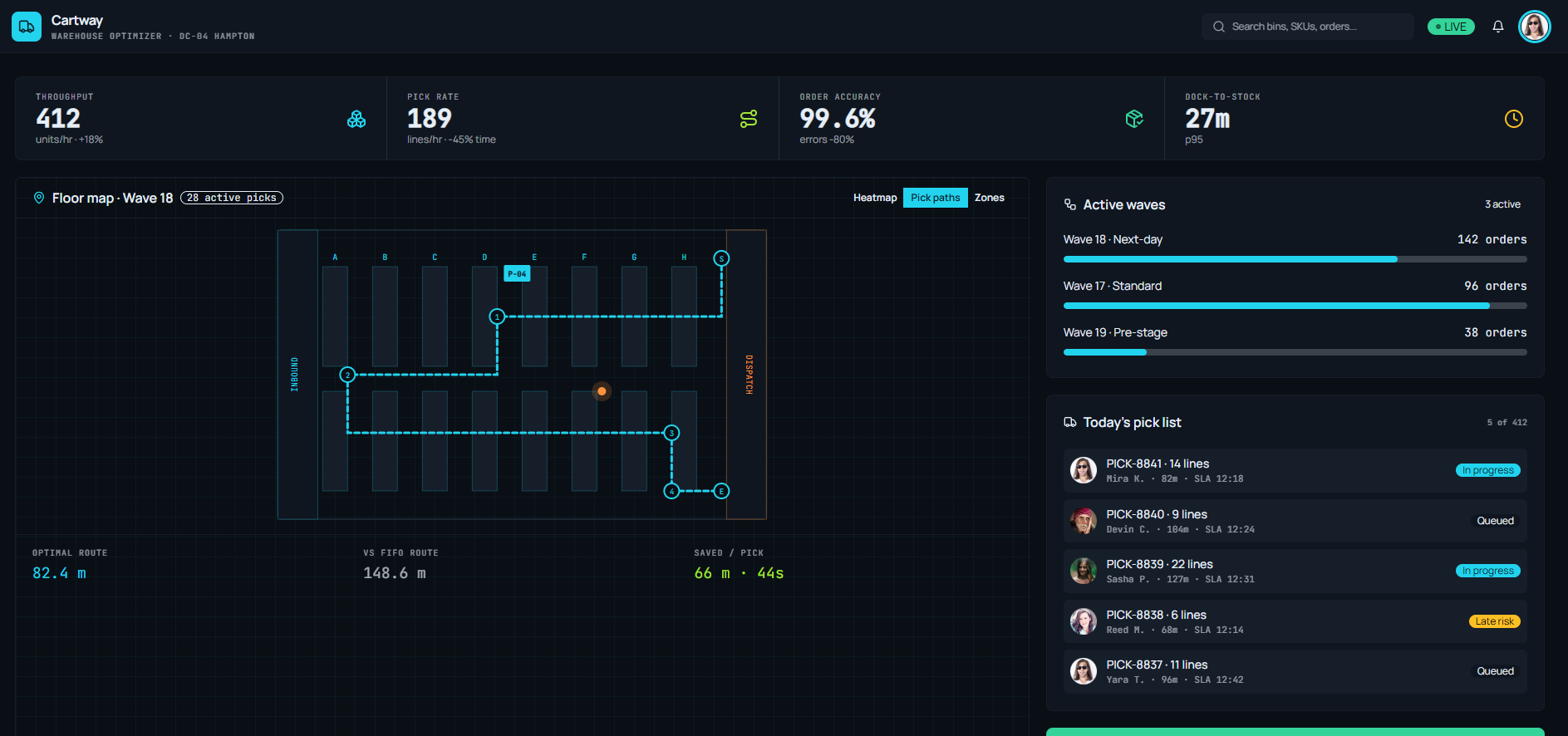Open PICK-8837 · 11 lines item
Viewport: 1568px width, 736px height.
pyautogui.click(x=1295, y=671)
